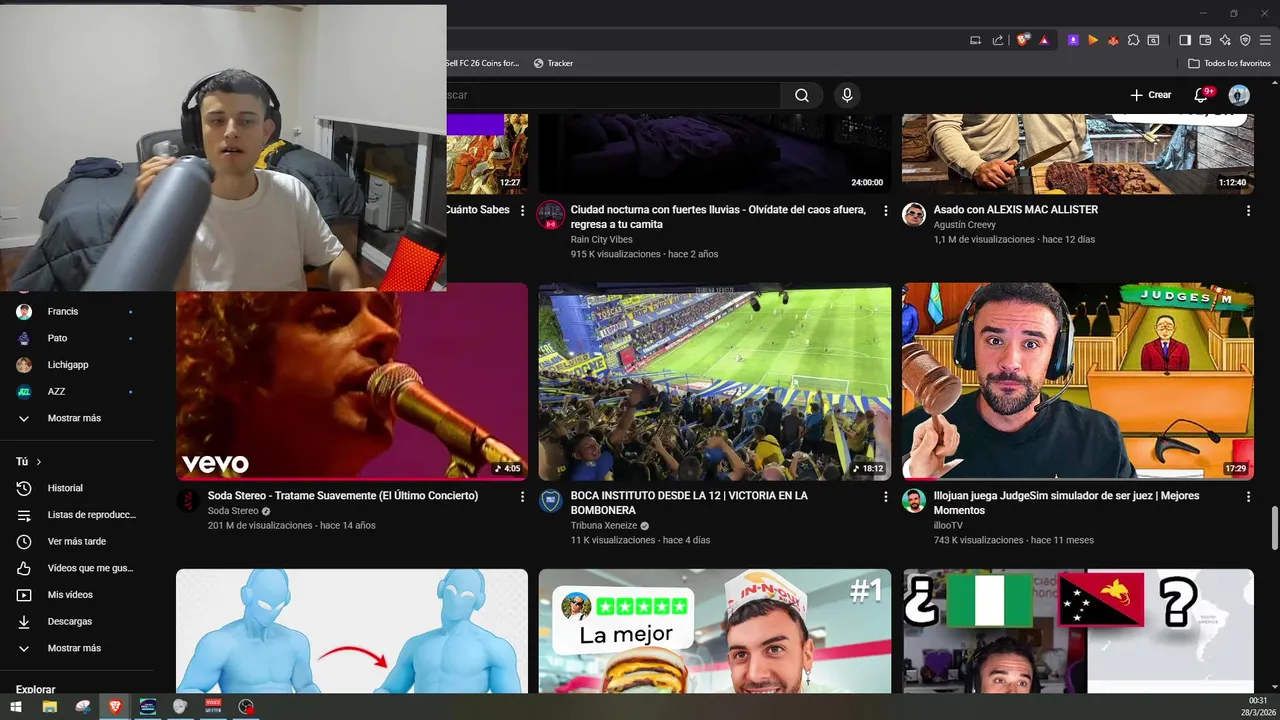Open Francis channel subscription
Image resolution: width=1280 pixels, height=720 pixels.
(x=76, y=311)
